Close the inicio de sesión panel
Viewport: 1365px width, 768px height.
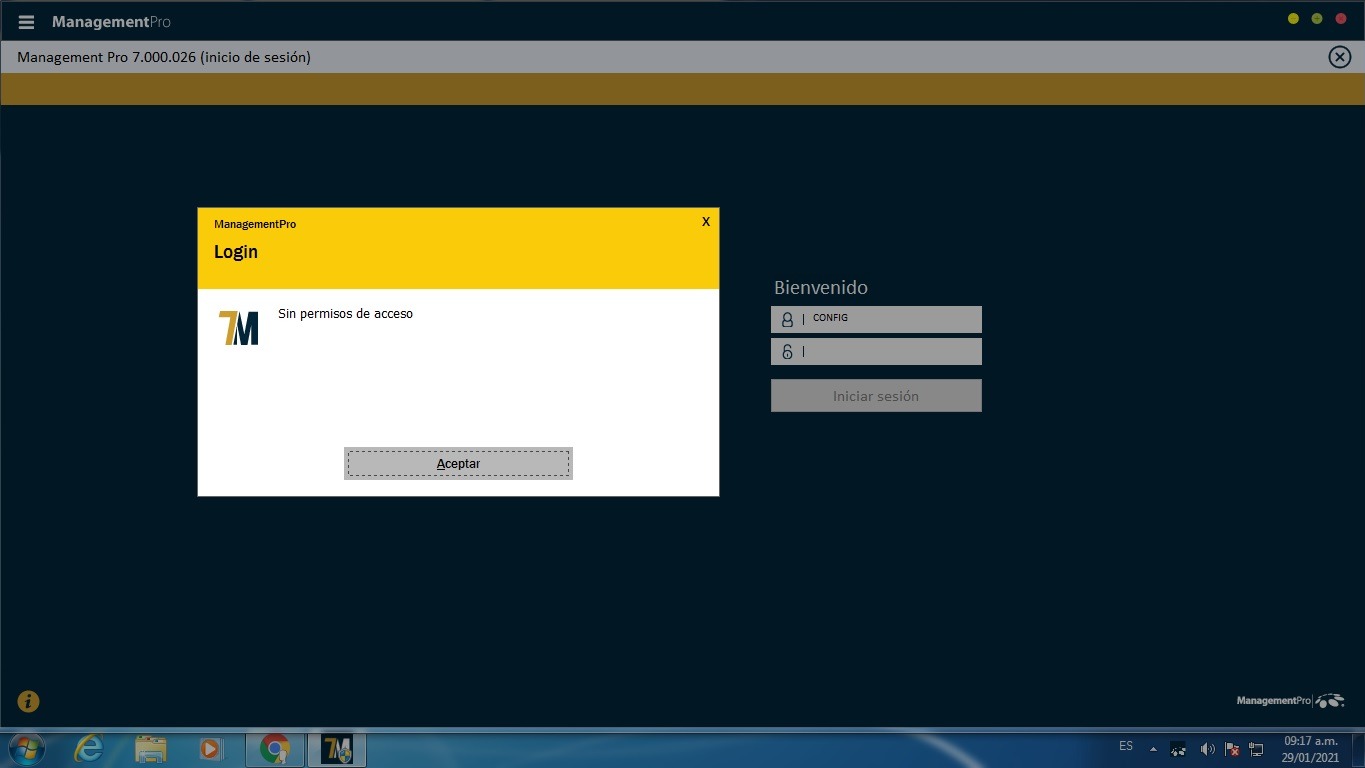[x=1339, y=57]
